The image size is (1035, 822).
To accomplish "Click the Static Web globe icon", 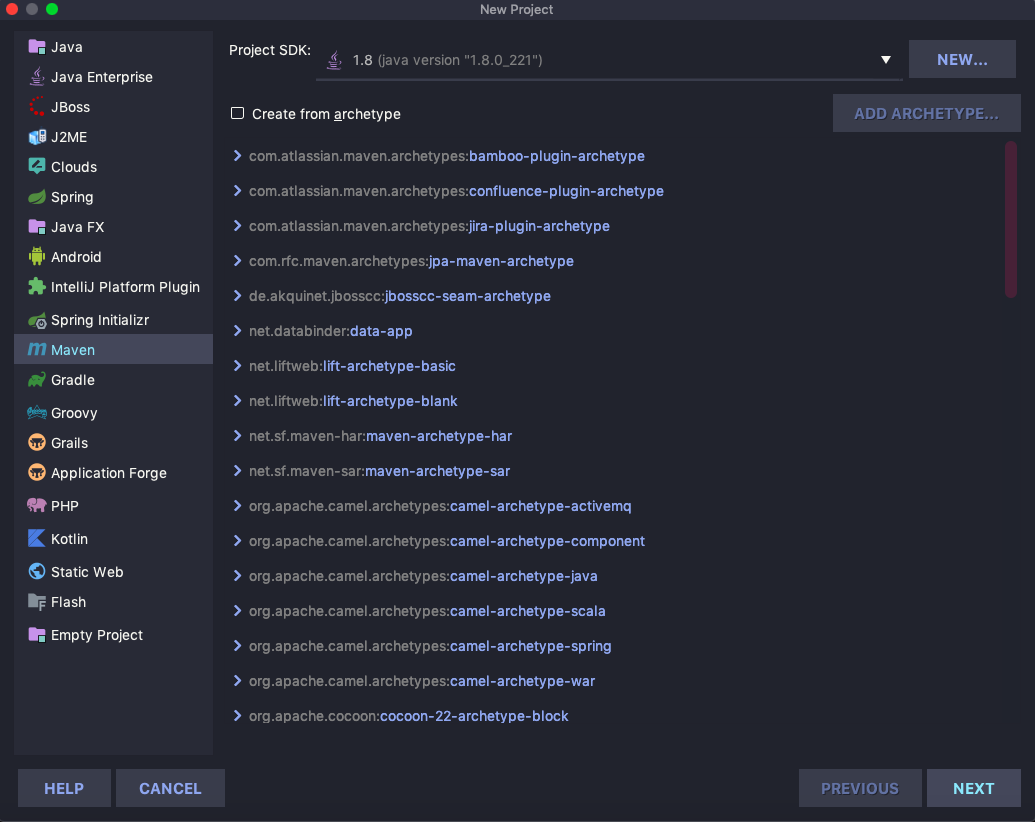I will tap(37, 571).
